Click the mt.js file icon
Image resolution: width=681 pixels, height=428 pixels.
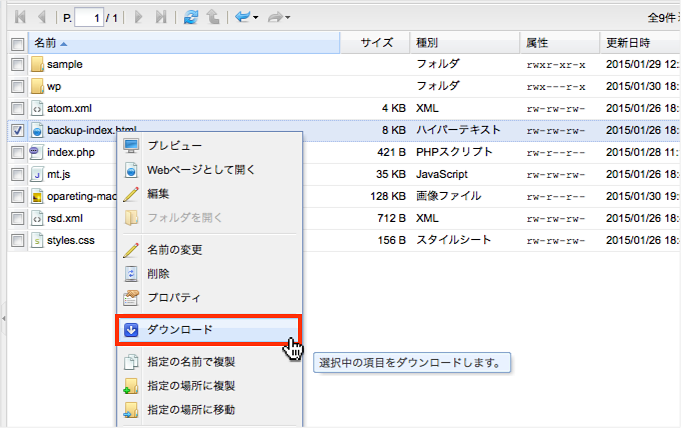37,174
